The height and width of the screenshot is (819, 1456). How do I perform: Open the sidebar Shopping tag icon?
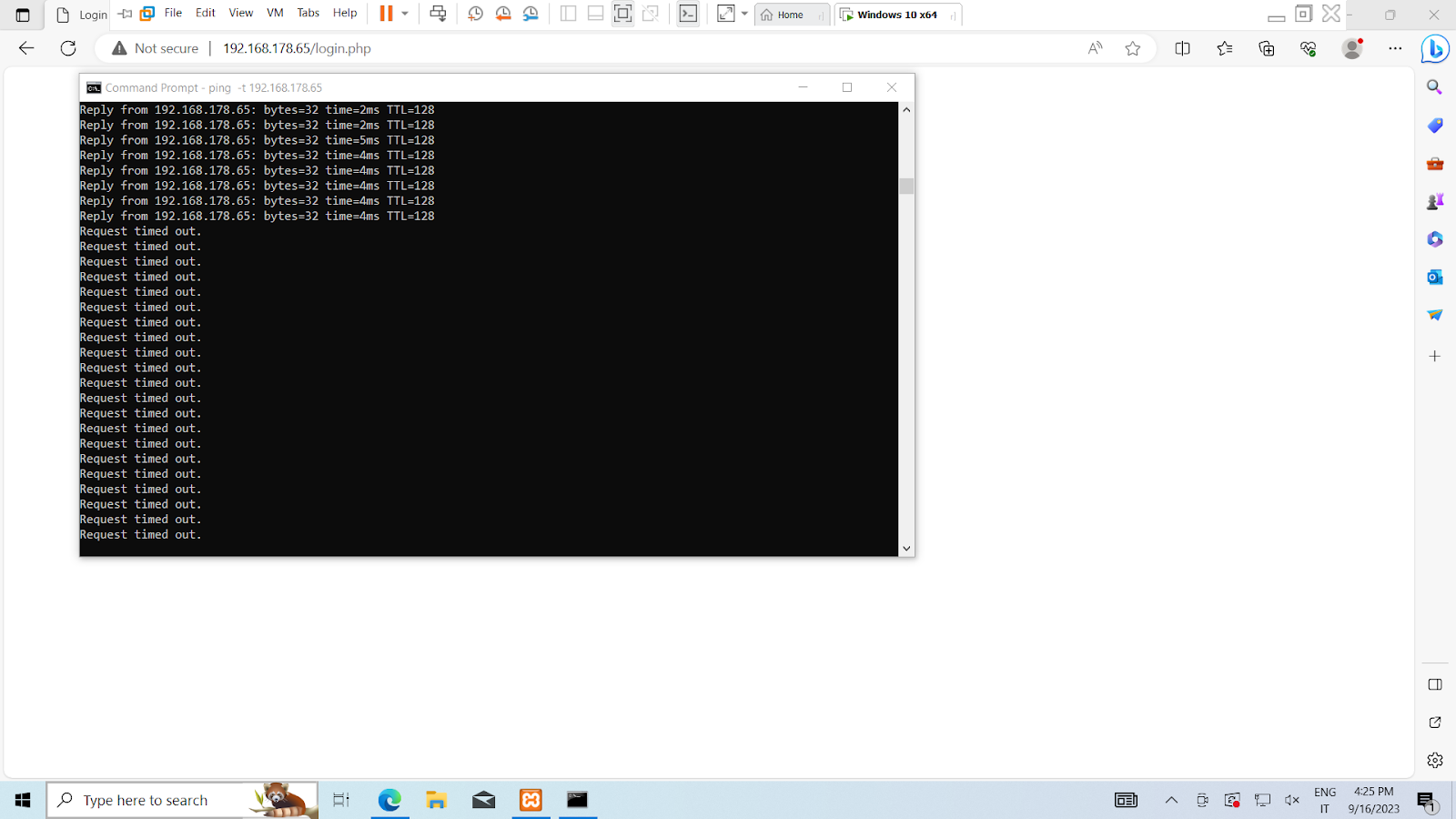[x=1435, y=126]
